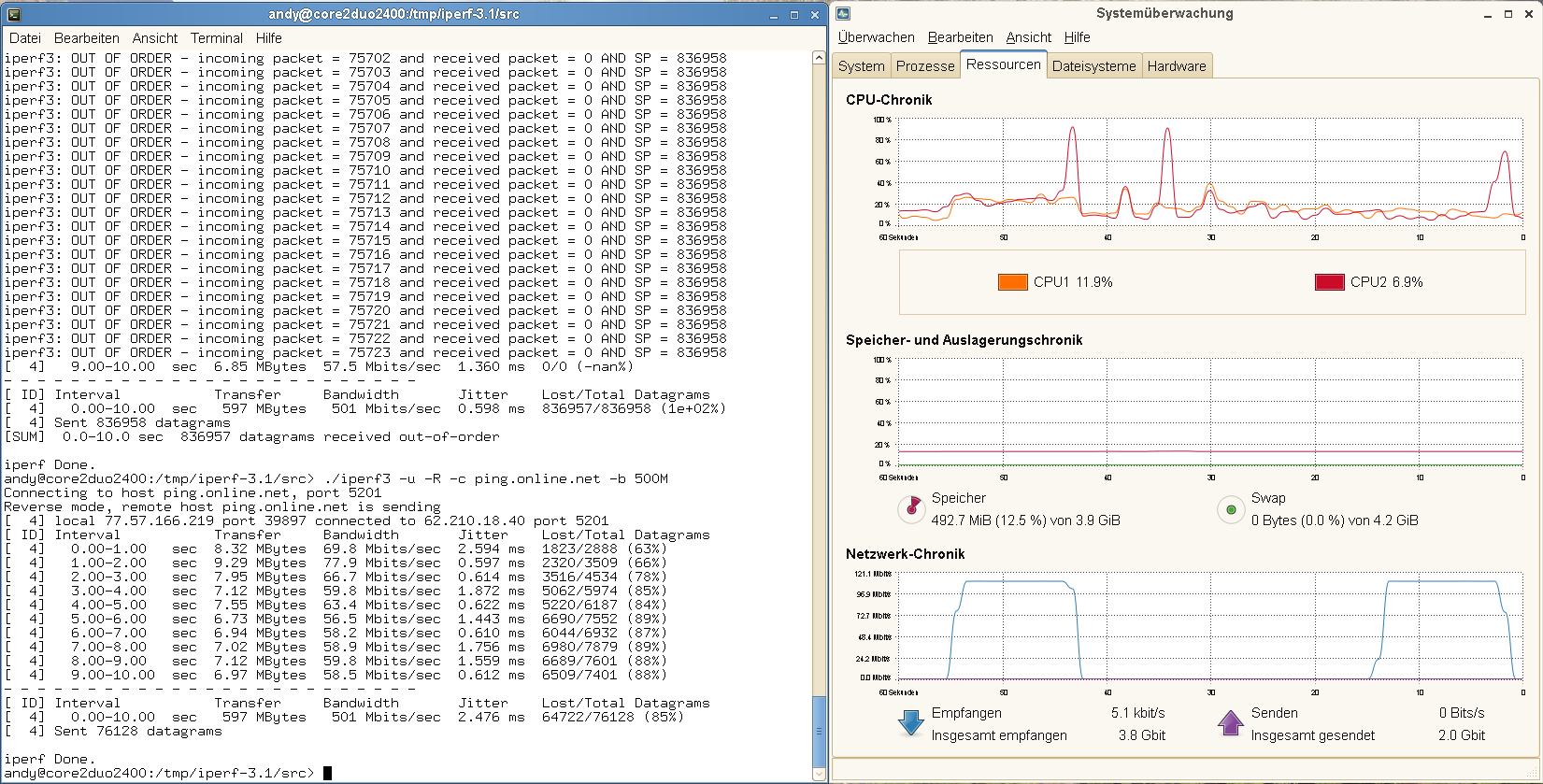Maximize the Systemüberwachung window
This screenshot has width=1543, height=784.
point(1508,15)
